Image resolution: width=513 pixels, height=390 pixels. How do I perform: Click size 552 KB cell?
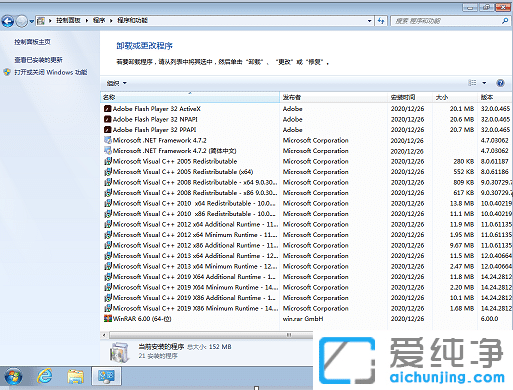463,172
